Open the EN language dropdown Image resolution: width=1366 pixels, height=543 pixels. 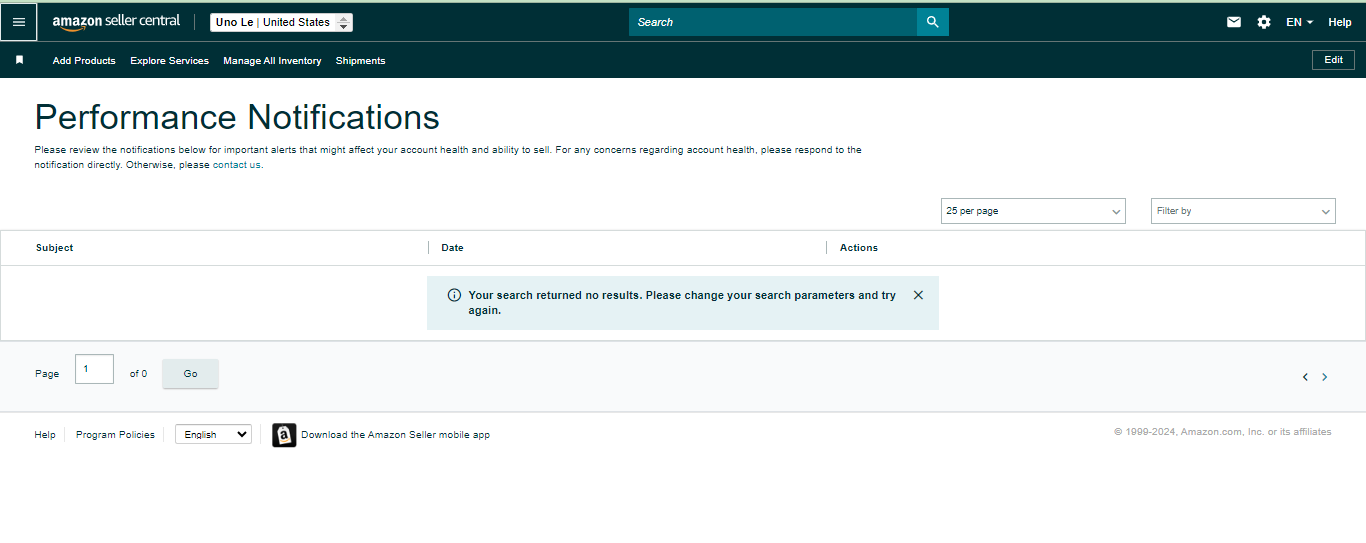pyautogui.click(x=1299, y=22)
